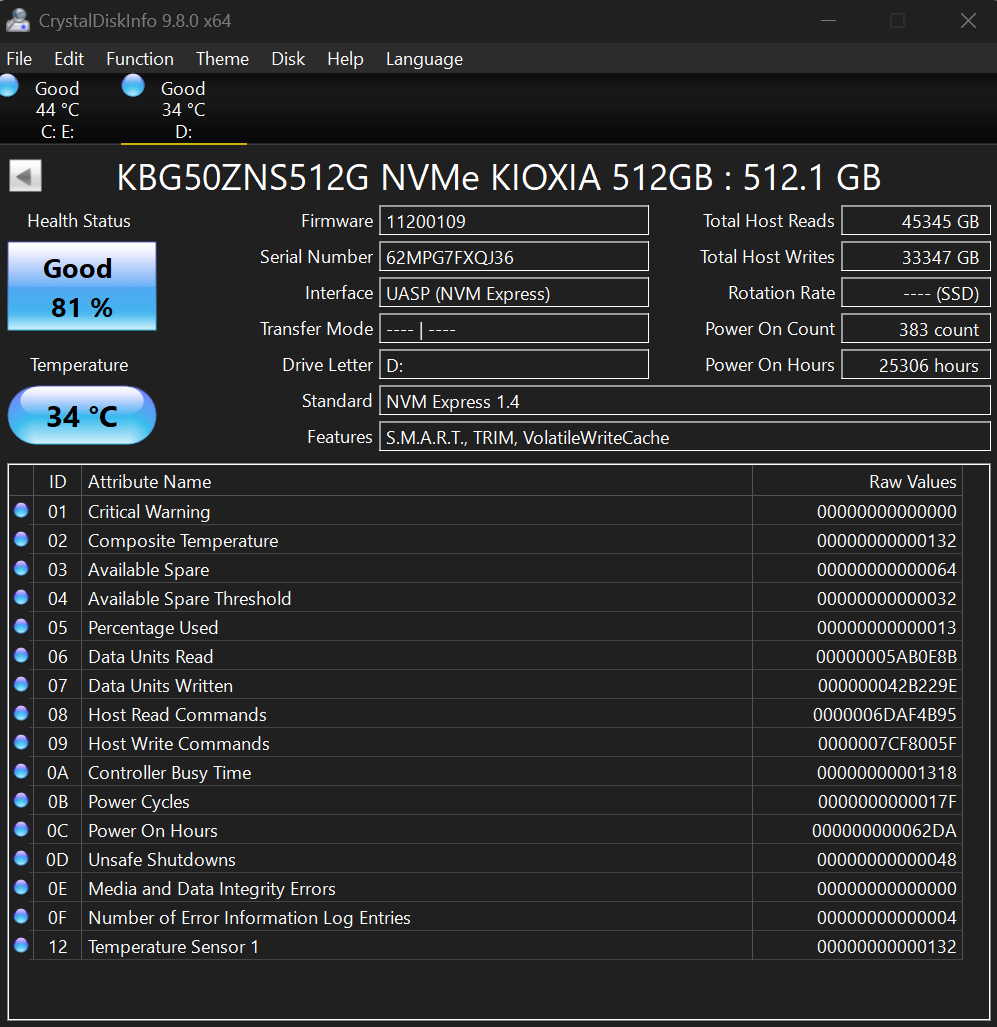Click status dot for Power Cycles row
Viewport: 997px width, 1027px height.
[21, 800]
